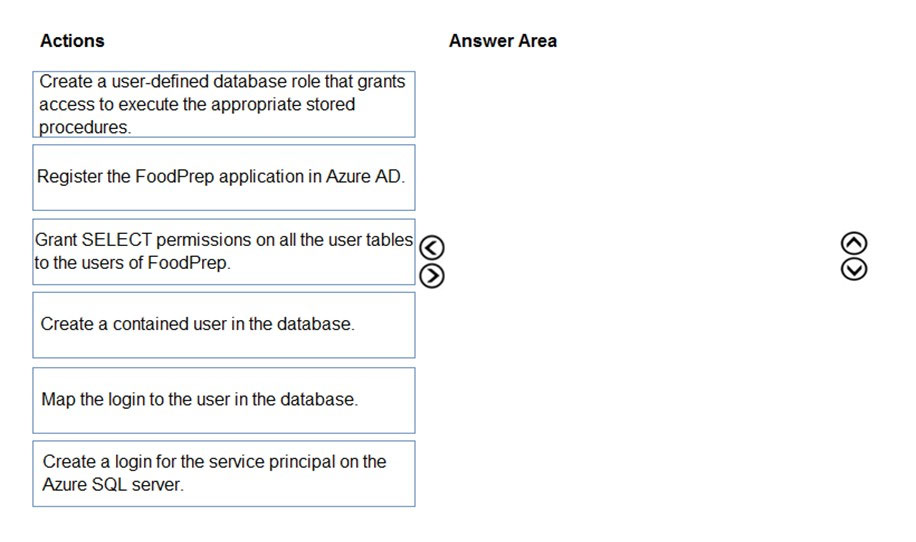Screen dimensions: 916x542
Task: Click the move-left arrow icon
Action: click(432, 248)
